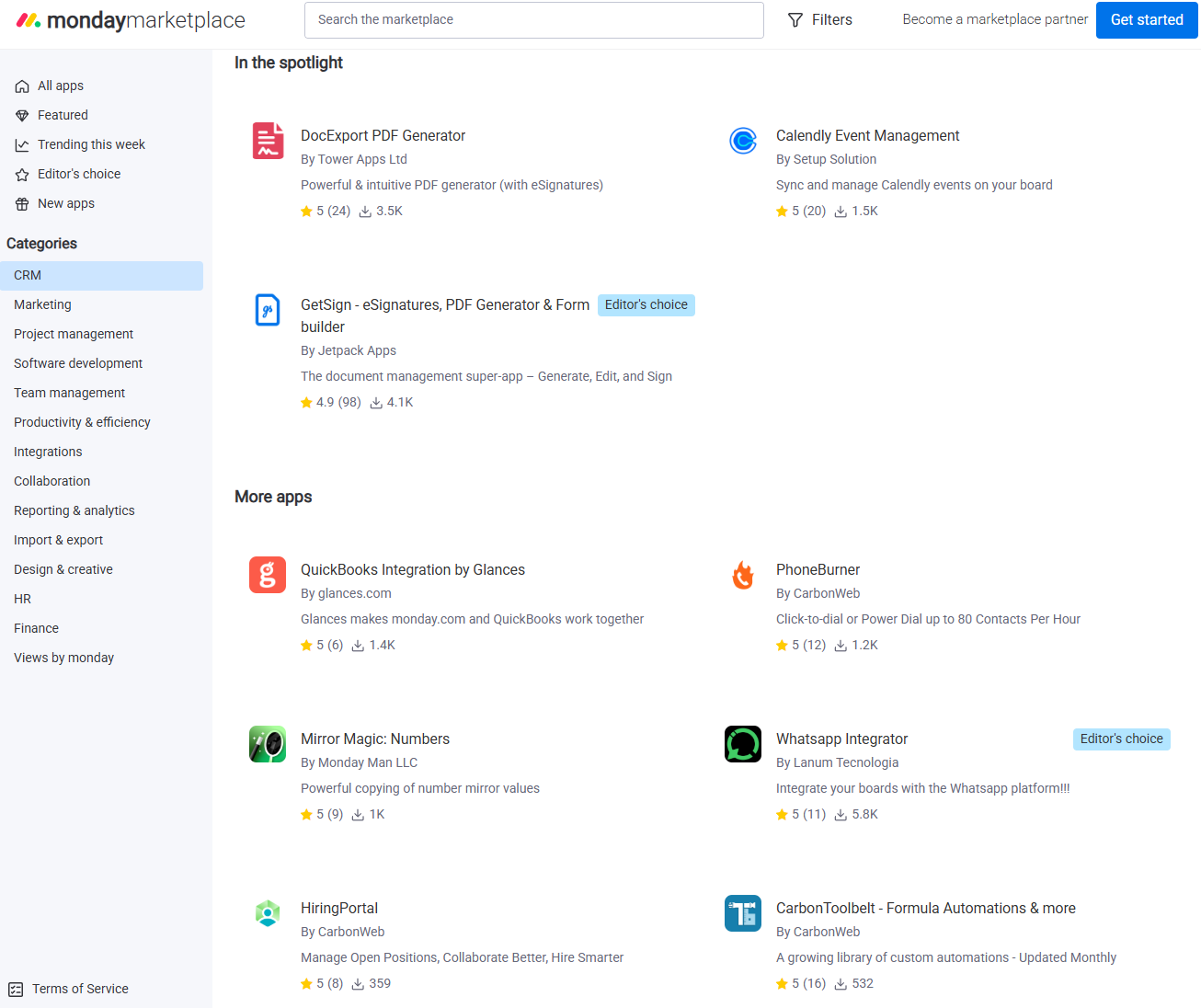Open the Whatsapp Integrator app icon
Image resolution: width=1201 pixels, height=1008 pixels.
coord(743,744)
